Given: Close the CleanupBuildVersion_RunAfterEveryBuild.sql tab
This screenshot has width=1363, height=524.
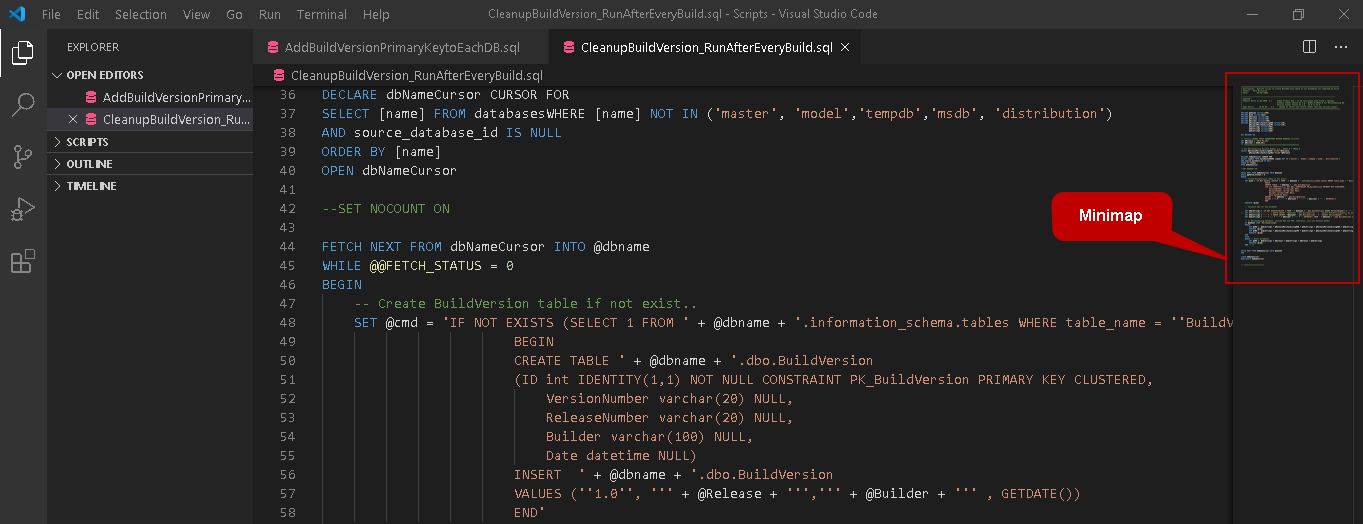Looking at the screenshot, I should click(x=845, y=47).
